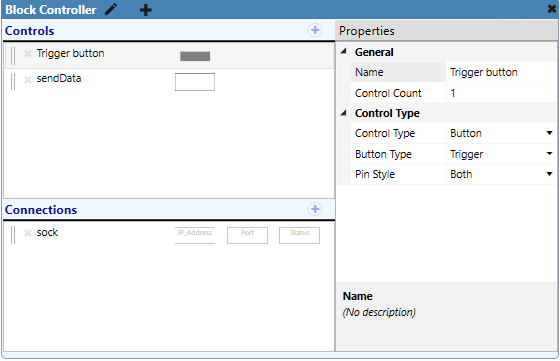The width and height of the screenshot is (560, 361).
Task: Collapse the General property group
Action: coord(344,52)
